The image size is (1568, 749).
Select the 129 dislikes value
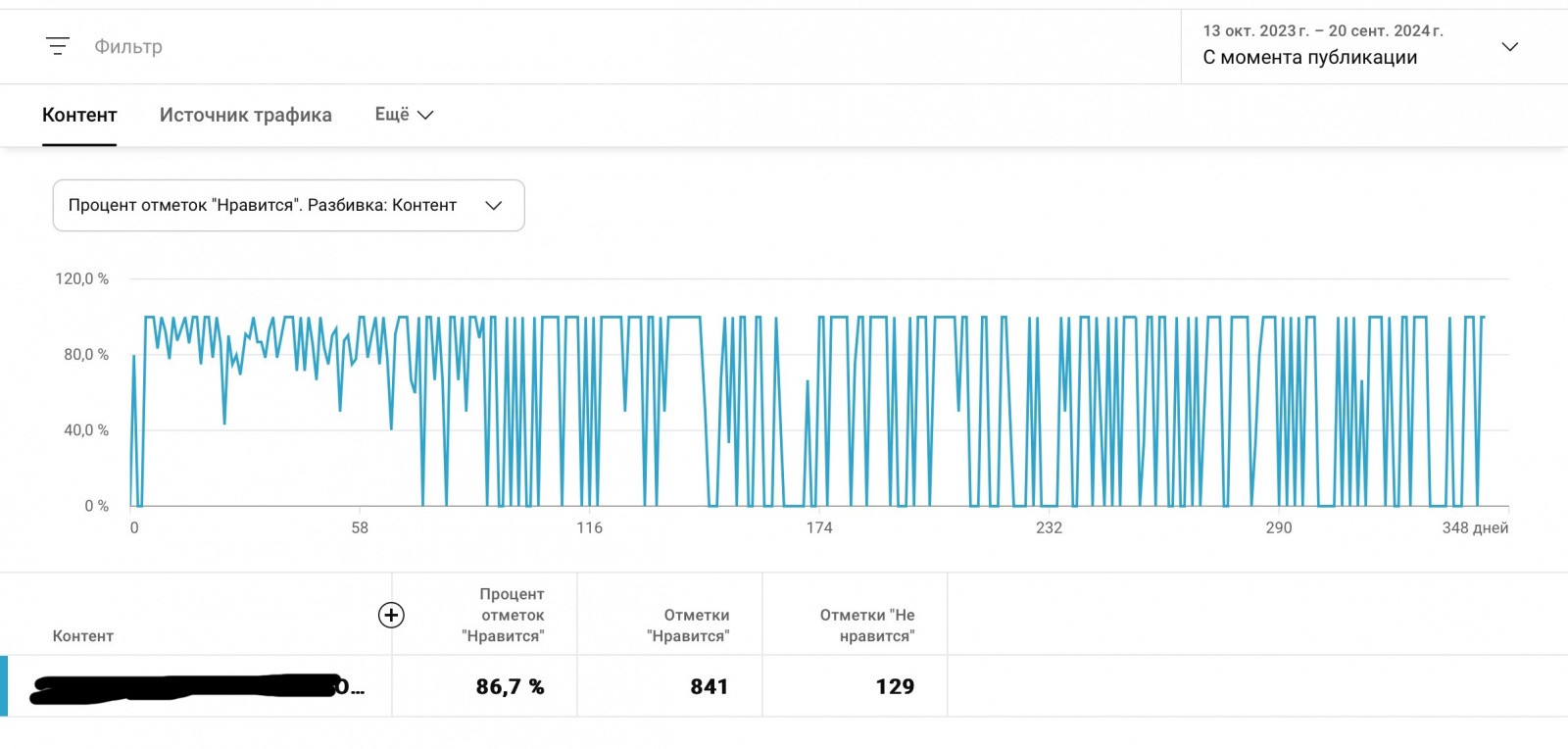895,686
